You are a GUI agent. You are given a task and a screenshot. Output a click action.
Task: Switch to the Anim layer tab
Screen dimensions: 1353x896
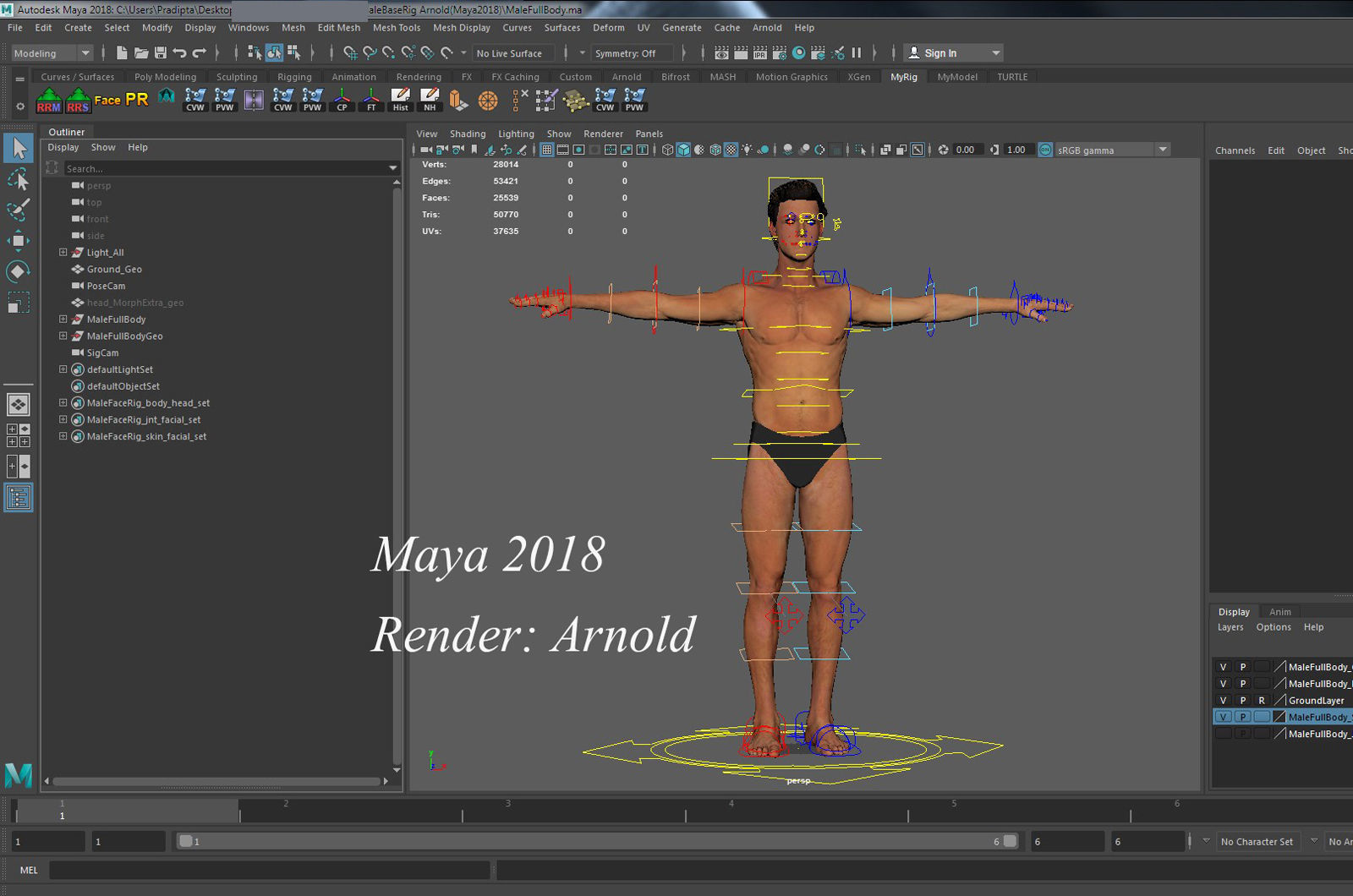point(1280,612)
